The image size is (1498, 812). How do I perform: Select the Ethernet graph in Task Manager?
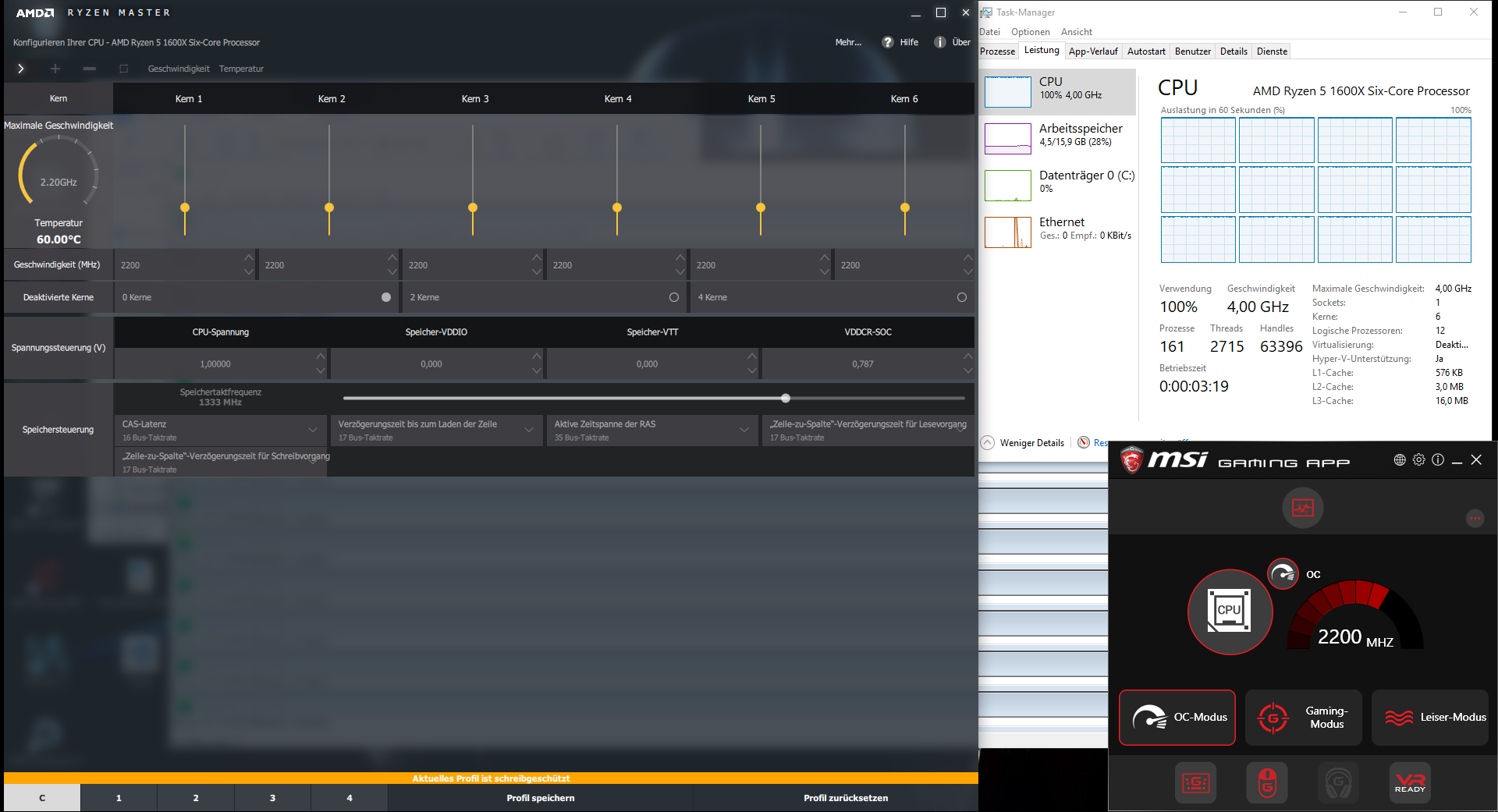1007,232
